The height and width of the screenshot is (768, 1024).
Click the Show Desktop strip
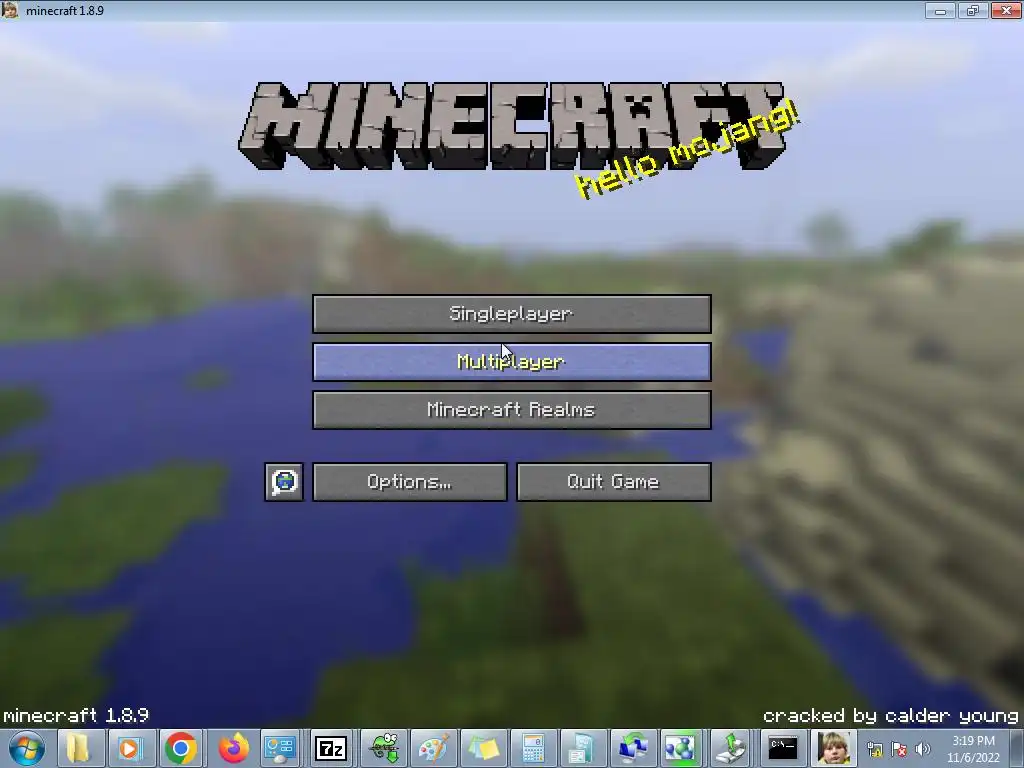coord(1017,748)
